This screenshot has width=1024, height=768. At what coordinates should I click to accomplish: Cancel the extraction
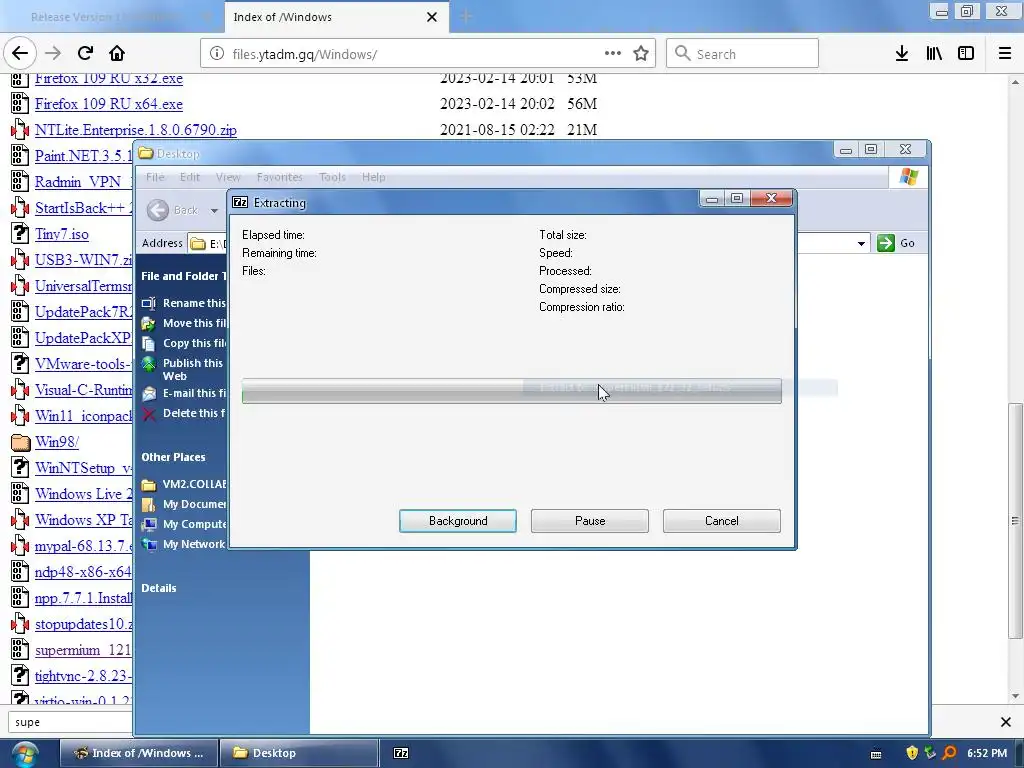[722, 521]
